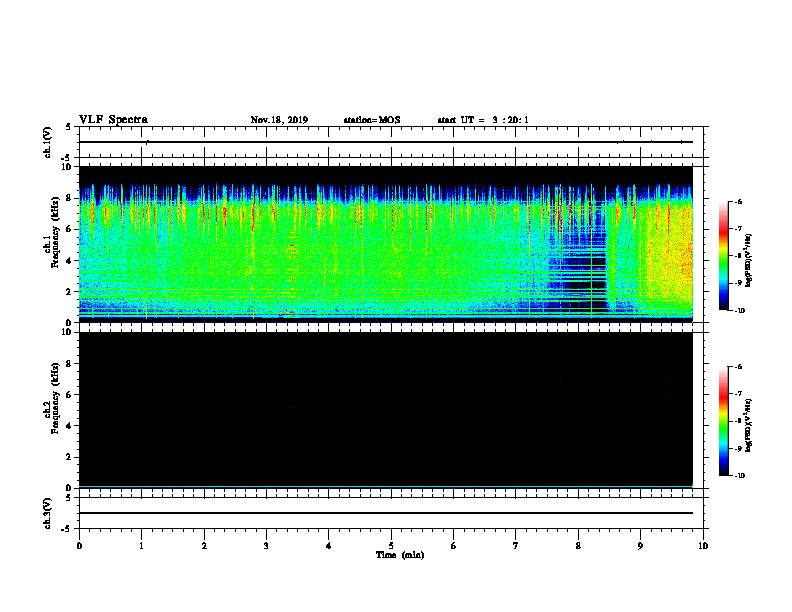Viewport: 792px width, 612px height.
Task: Click the ch.2 spectrogram color scale bar
Action: pyautogui.click(x=723, y=421)
